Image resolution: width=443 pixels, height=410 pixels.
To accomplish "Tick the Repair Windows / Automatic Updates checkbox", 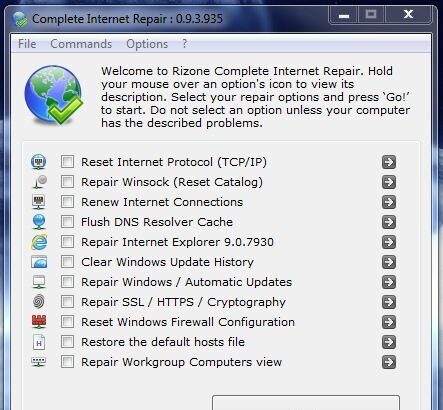I will pos(67,282).
